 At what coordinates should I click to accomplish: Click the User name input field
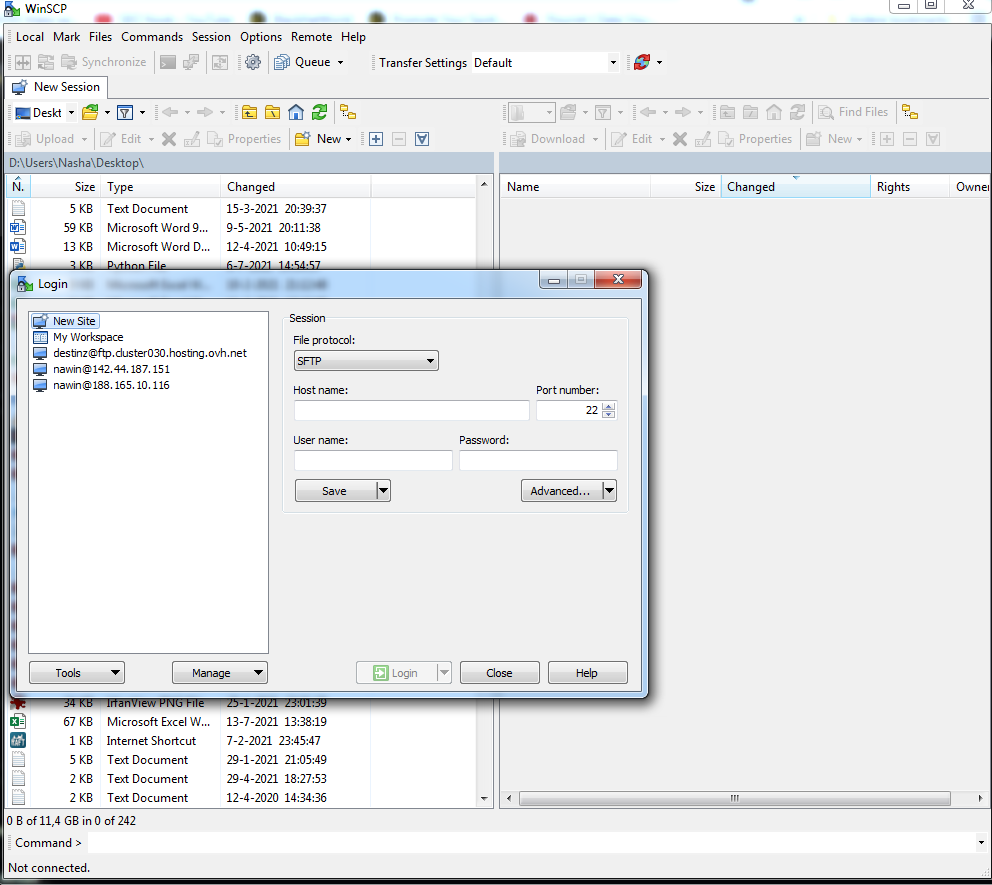pos(373,460)
